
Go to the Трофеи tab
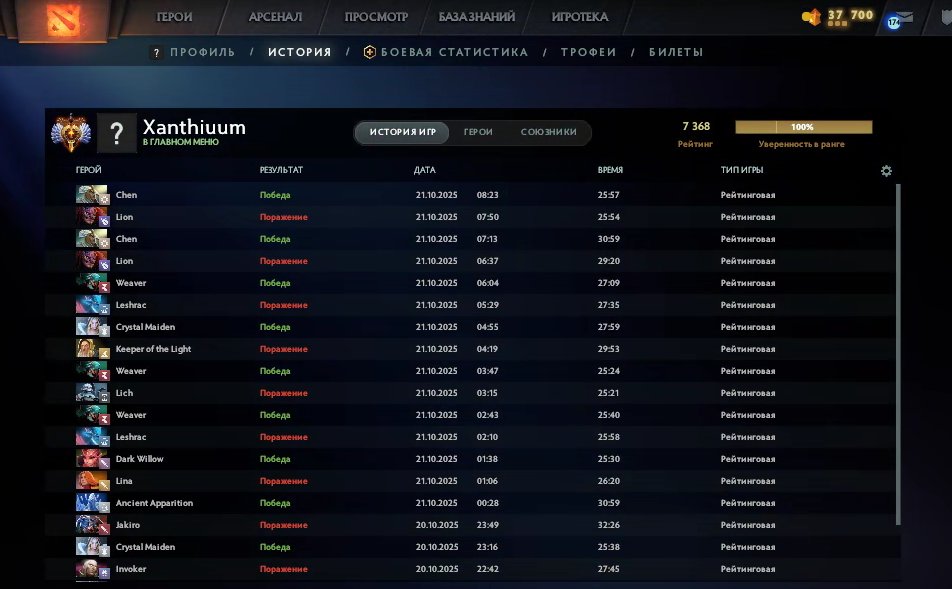588,52
